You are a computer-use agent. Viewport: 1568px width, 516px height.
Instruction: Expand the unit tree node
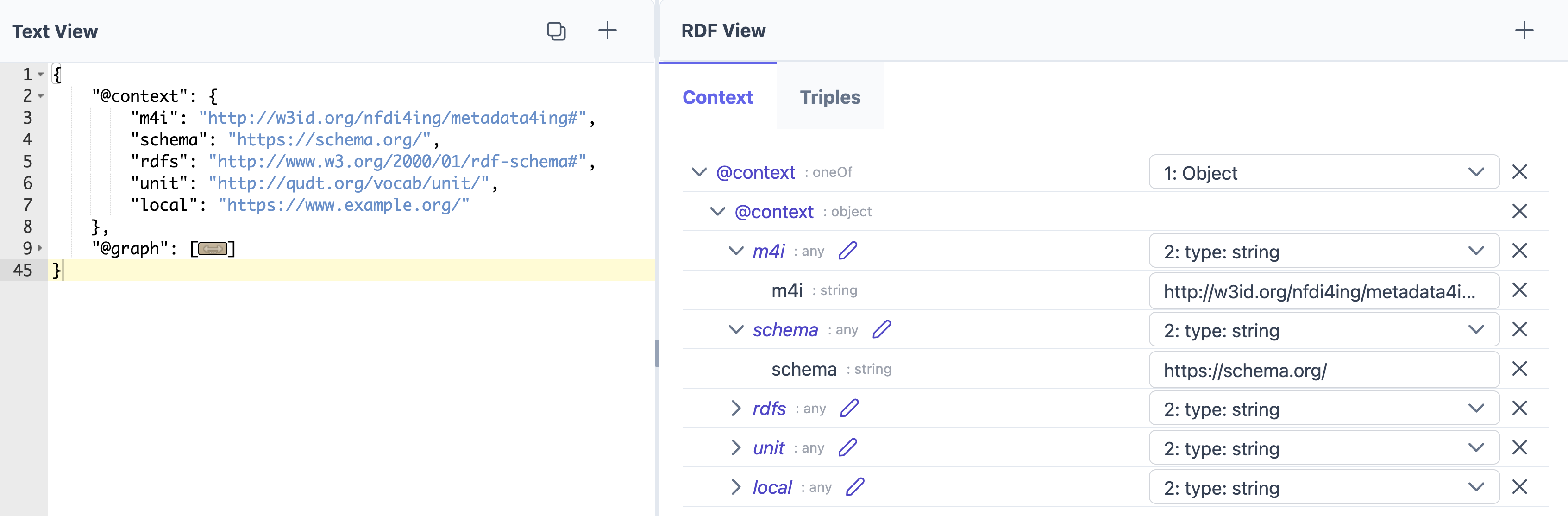(736, 448)
